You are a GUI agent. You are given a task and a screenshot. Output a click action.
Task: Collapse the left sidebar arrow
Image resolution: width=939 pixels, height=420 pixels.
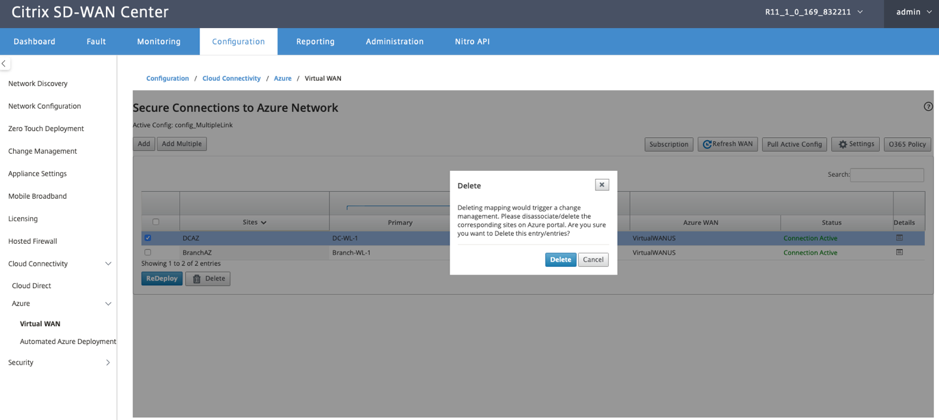[x=4, y=63]
